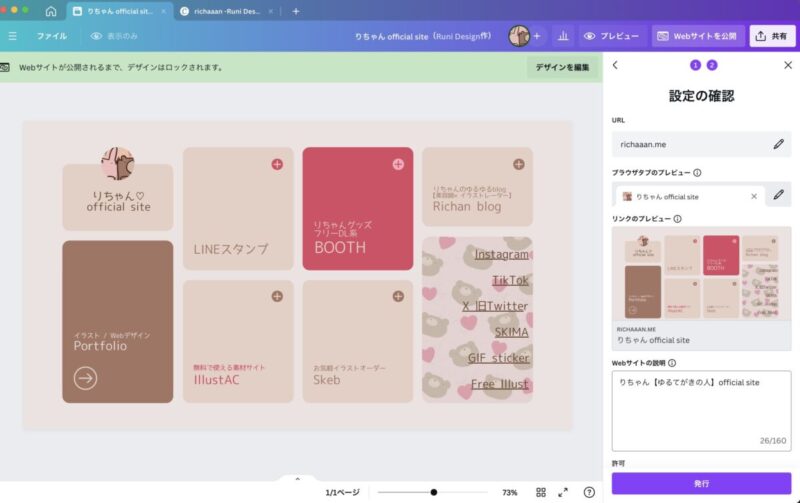The image size is (800, 503).
Task: Click the Skeb title text
Action: [x=327, y=380]
